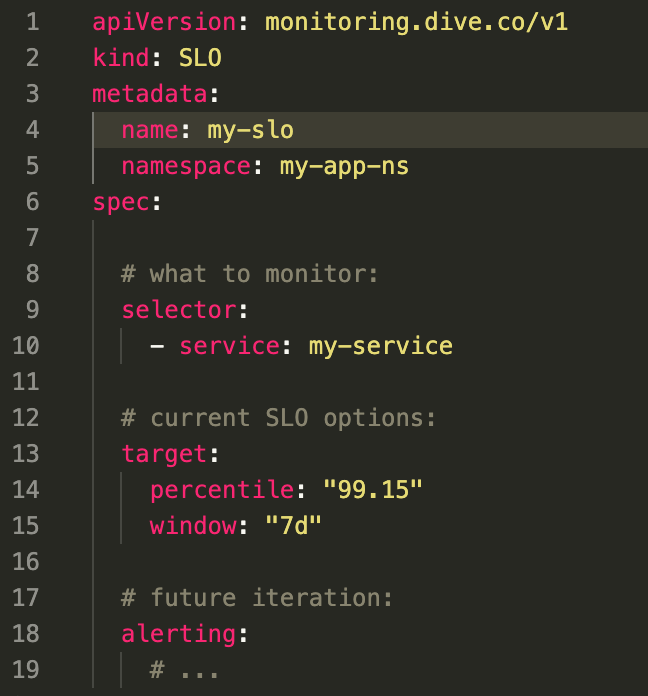The image size is (648, 696).
Task: Click the "99.15" percentile value
Action: pos(373,490)
